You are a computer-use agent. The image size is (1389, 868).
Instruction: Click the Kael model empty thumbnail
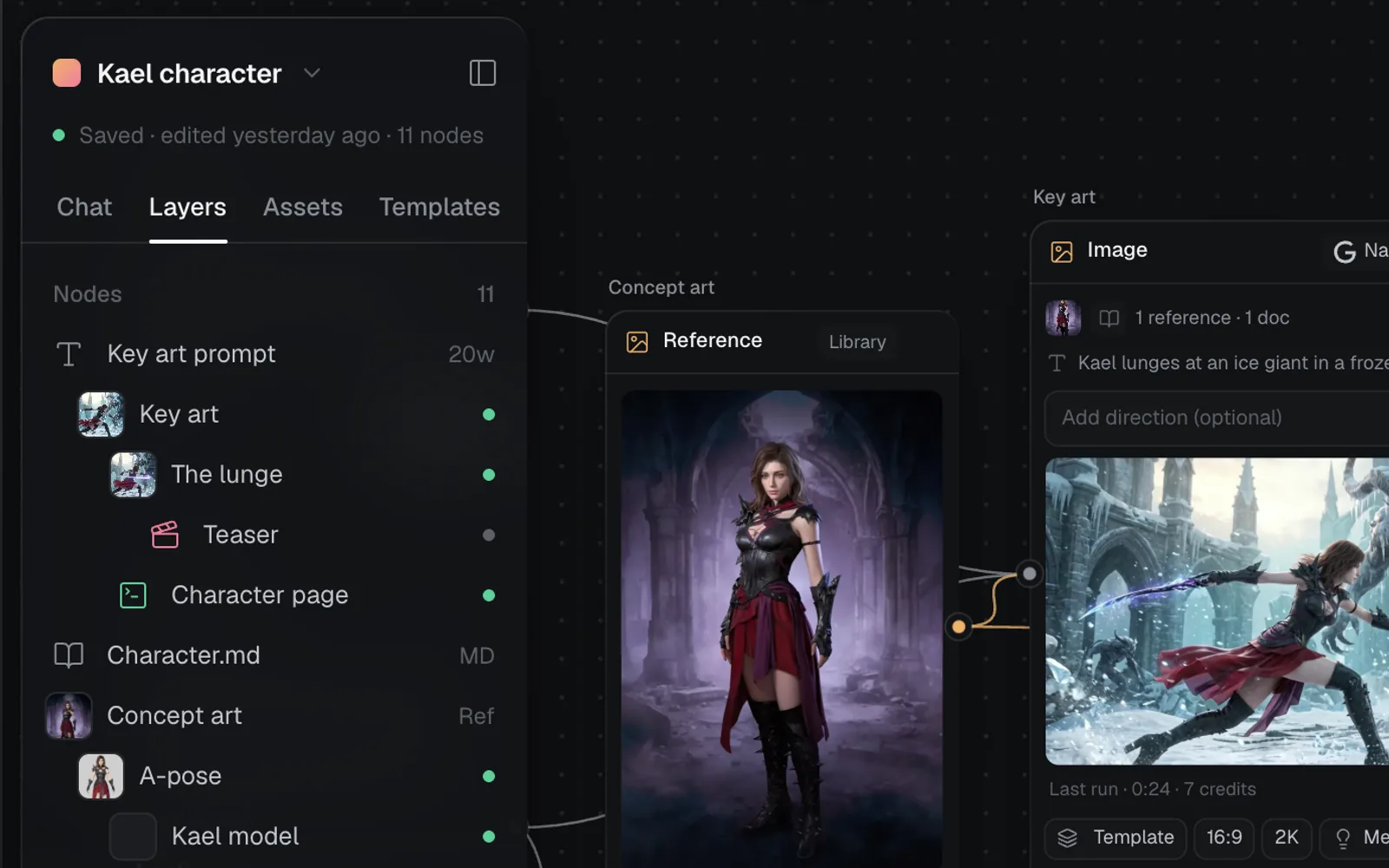tap(133, 836)
